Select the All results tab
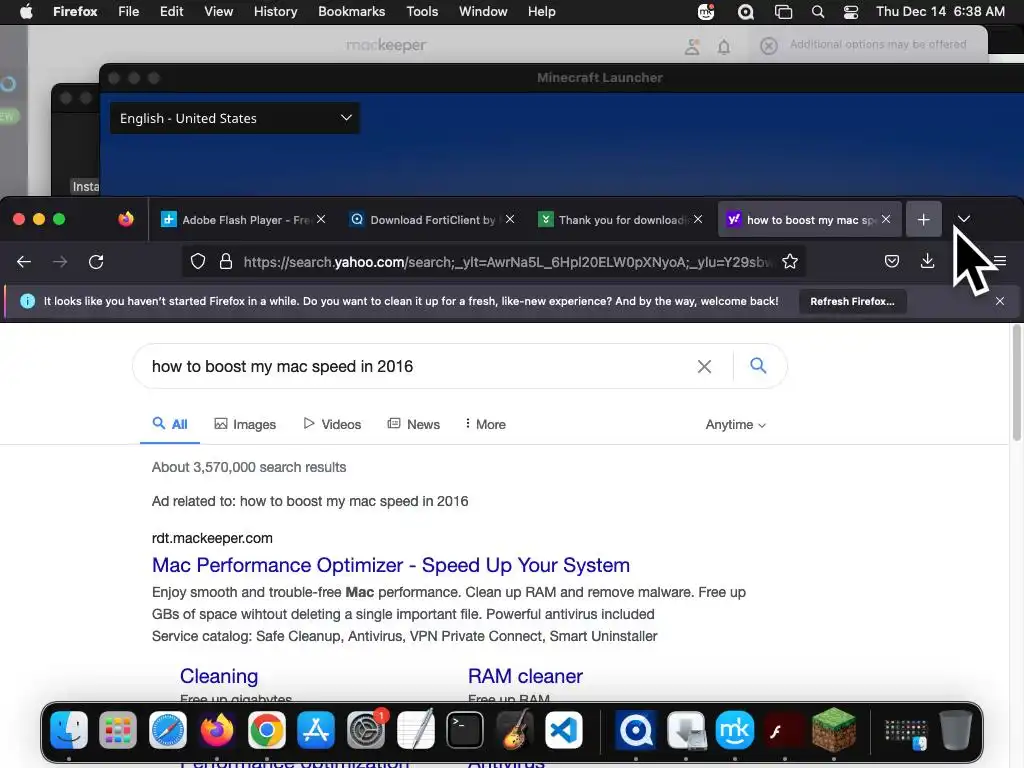 tap(170, 424)
